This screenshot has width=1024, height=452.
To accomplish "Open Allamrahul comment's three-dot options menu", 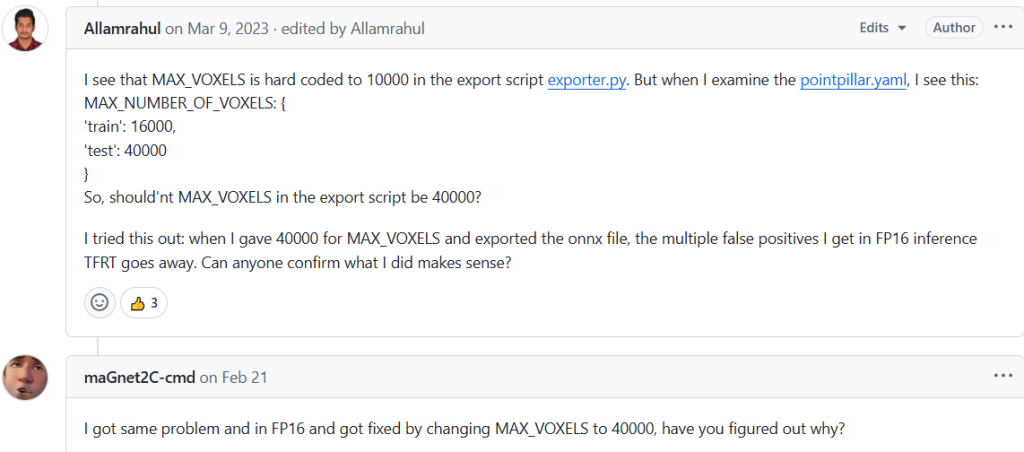I will pos(1003,28).
